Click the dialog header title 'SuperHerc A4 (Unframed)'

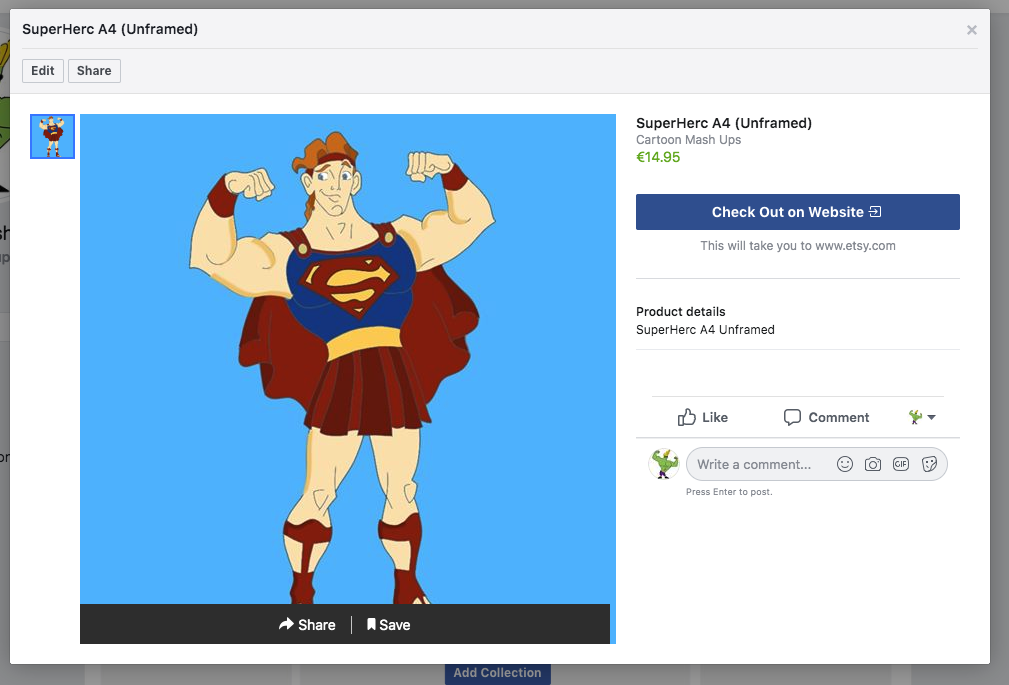tap(110, 29)
